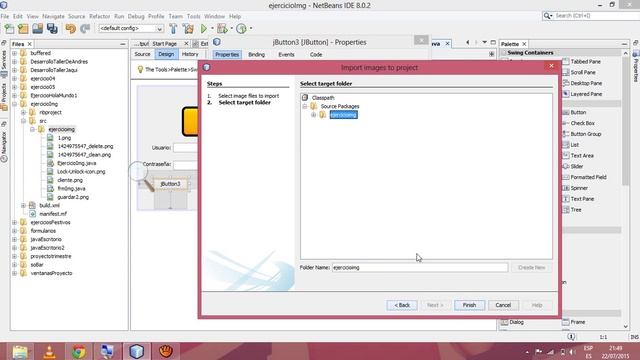The height and width of the screenshot is (360, 640).
Task: Click the green Run Project icon
Action: tap(204, 29)
